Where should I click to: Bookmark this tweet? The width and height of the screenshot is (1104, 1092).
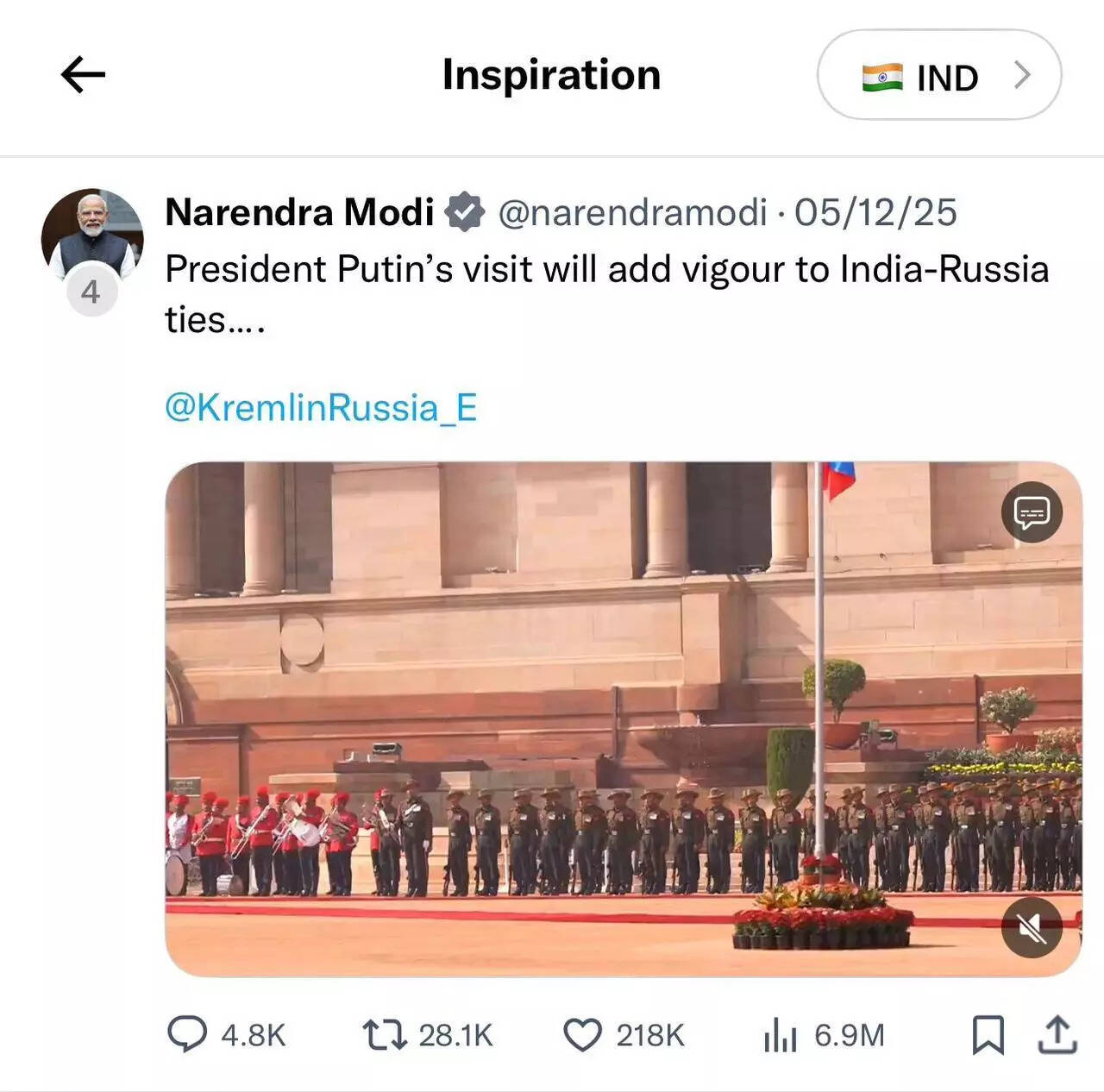(x=988, y=1035)
